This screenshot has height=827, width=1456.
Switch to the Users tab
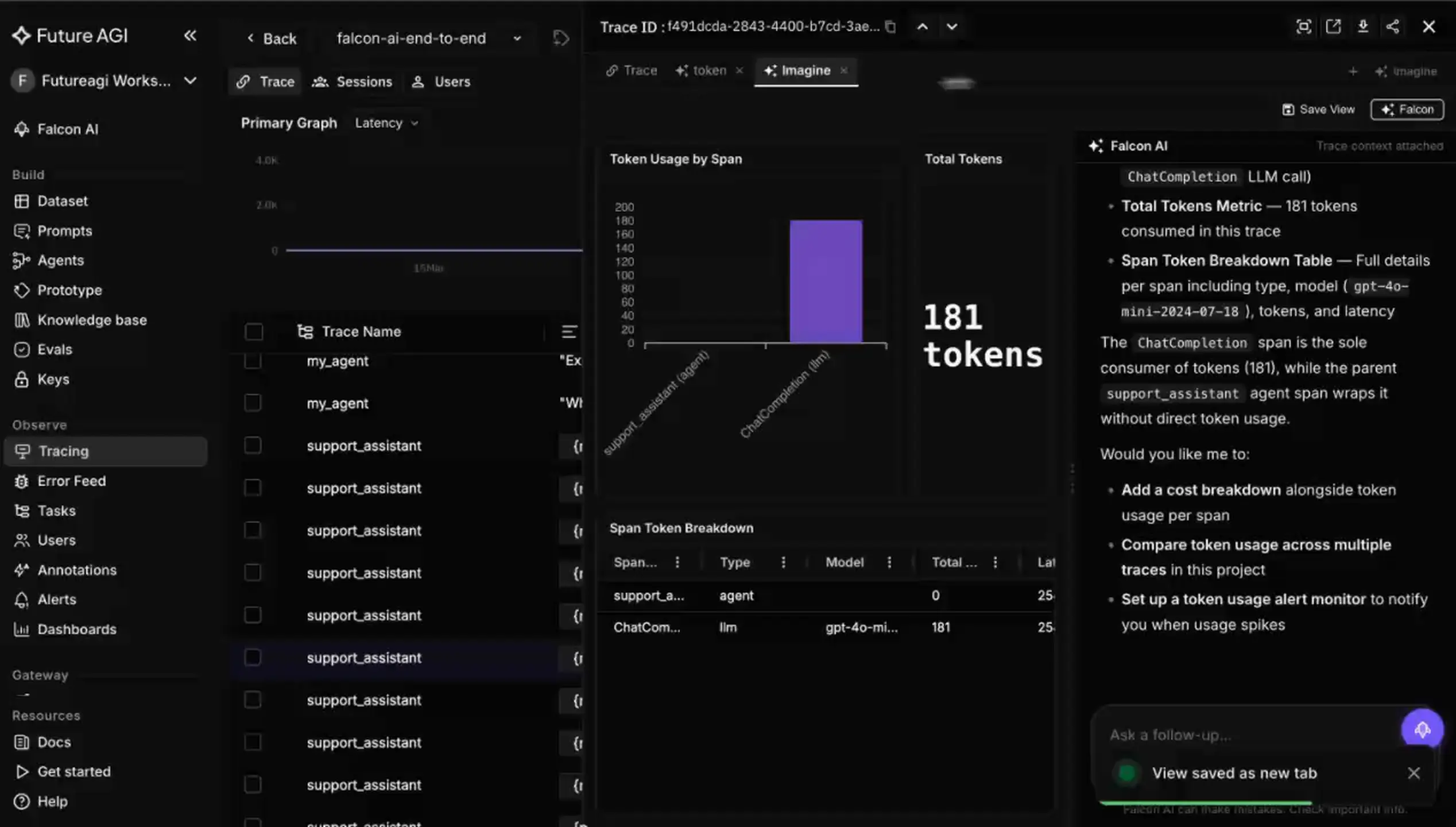tap(441, 82)
